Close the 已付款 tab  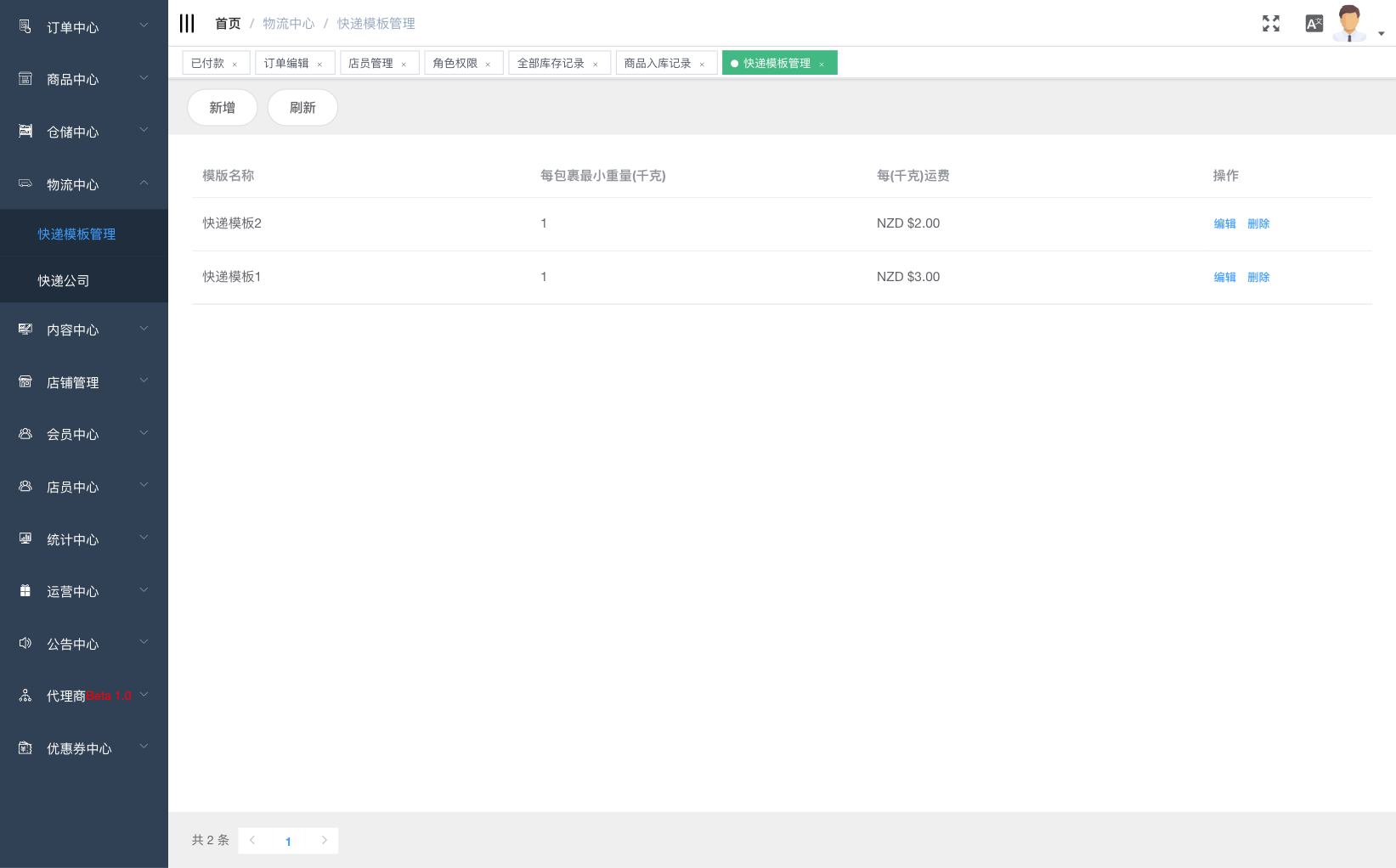coord(235,65)
